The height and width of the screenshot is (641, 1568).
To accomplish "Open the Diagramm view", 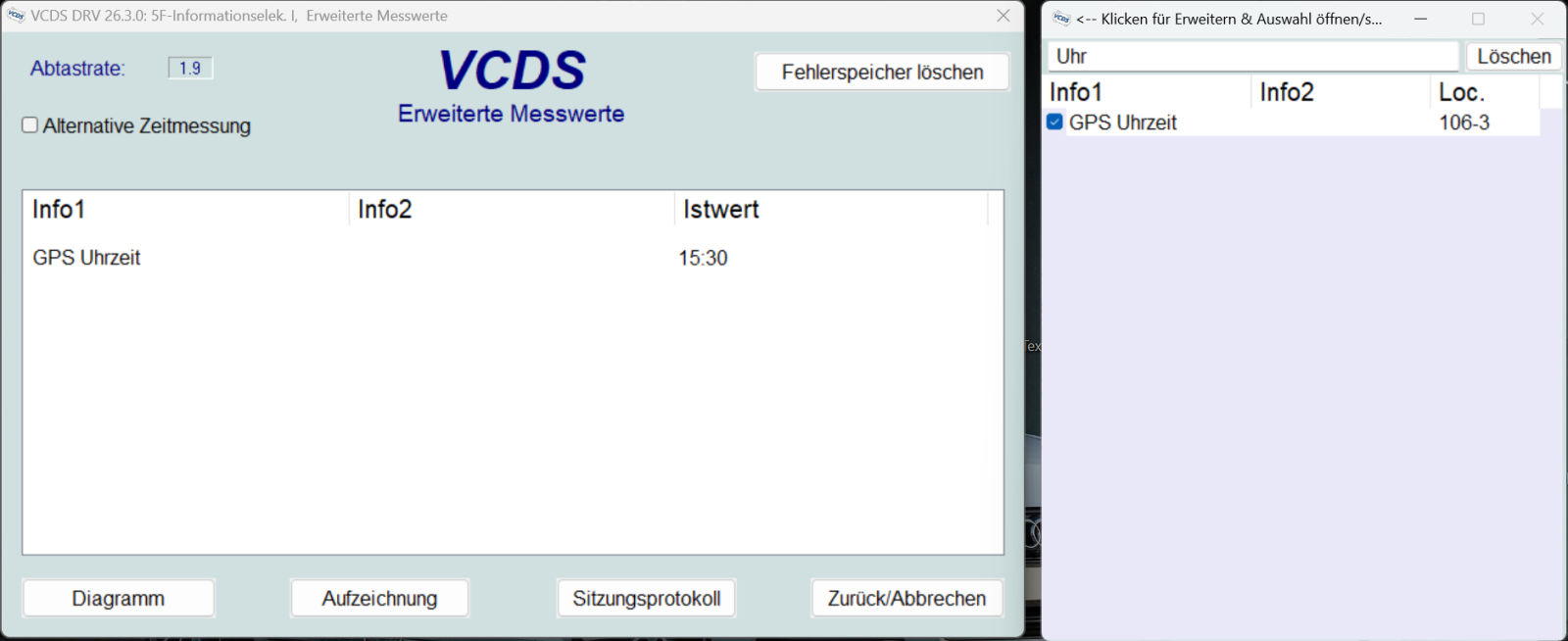I will pyautogui.click(x=119, y=598).
